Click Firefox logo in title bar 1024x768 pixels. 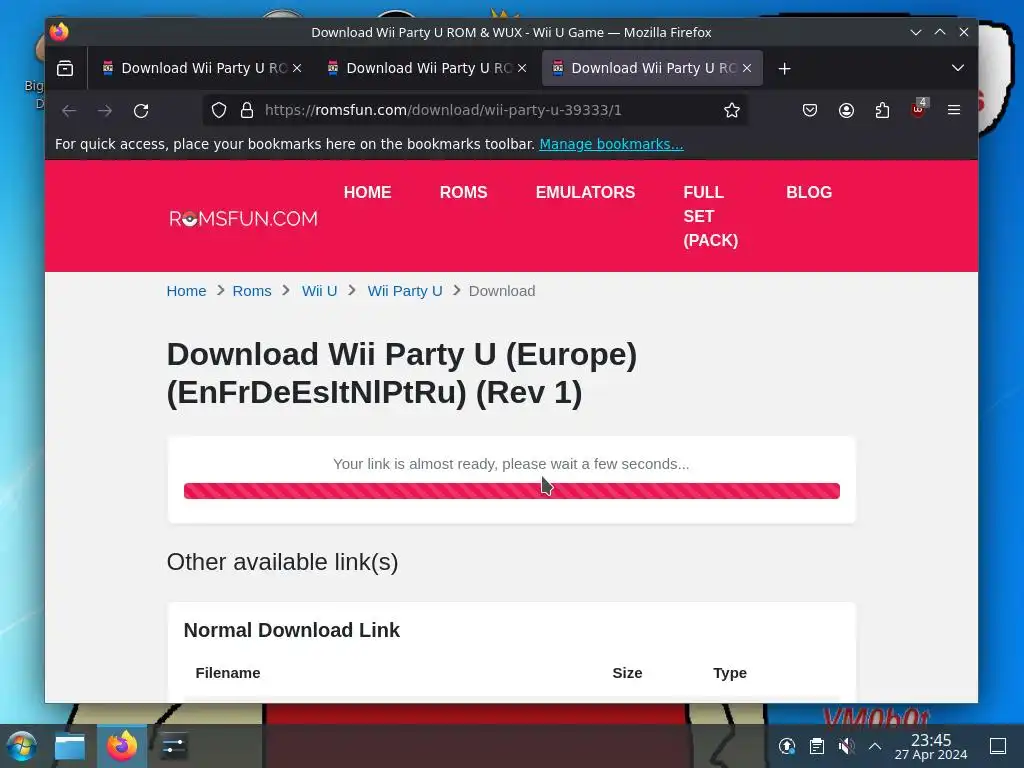[x=59, y=32]
